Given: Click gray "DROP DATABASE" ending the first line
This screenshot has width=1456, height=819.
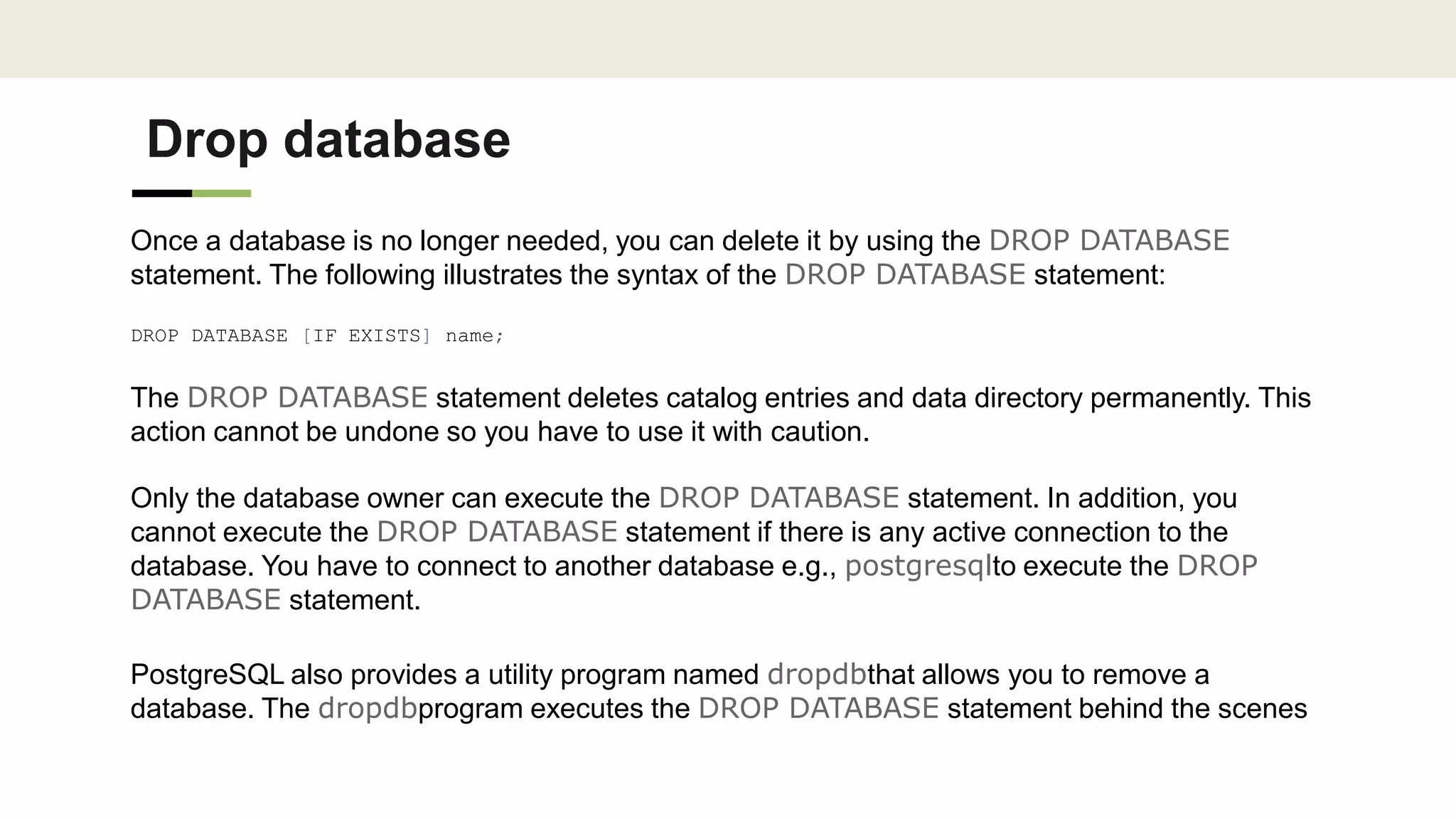Looking at the screenshot, I should tap(1108, 241).
